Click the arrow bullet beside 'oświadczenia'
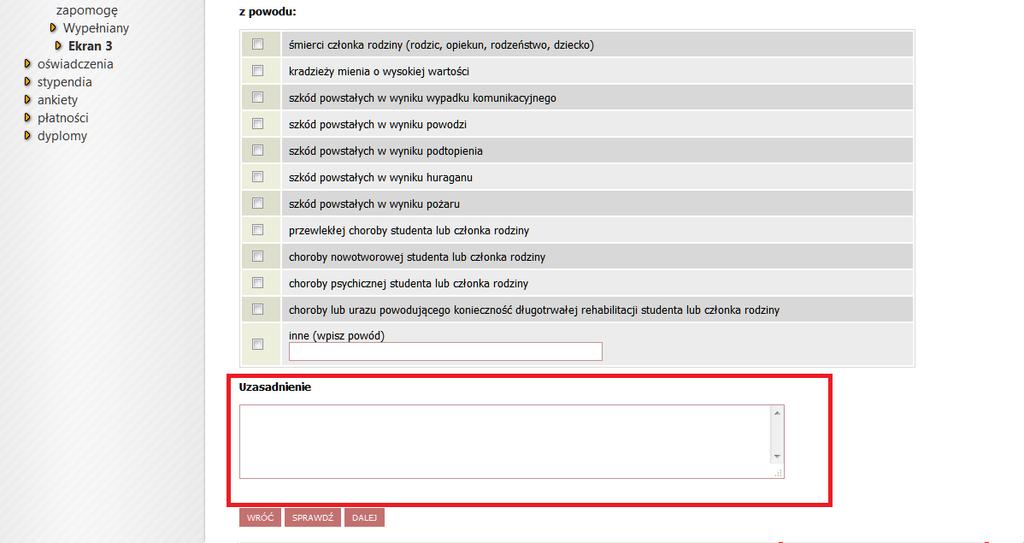Image resolution: width=1024 pixels, height=543 pixels. tap(27, 64)
